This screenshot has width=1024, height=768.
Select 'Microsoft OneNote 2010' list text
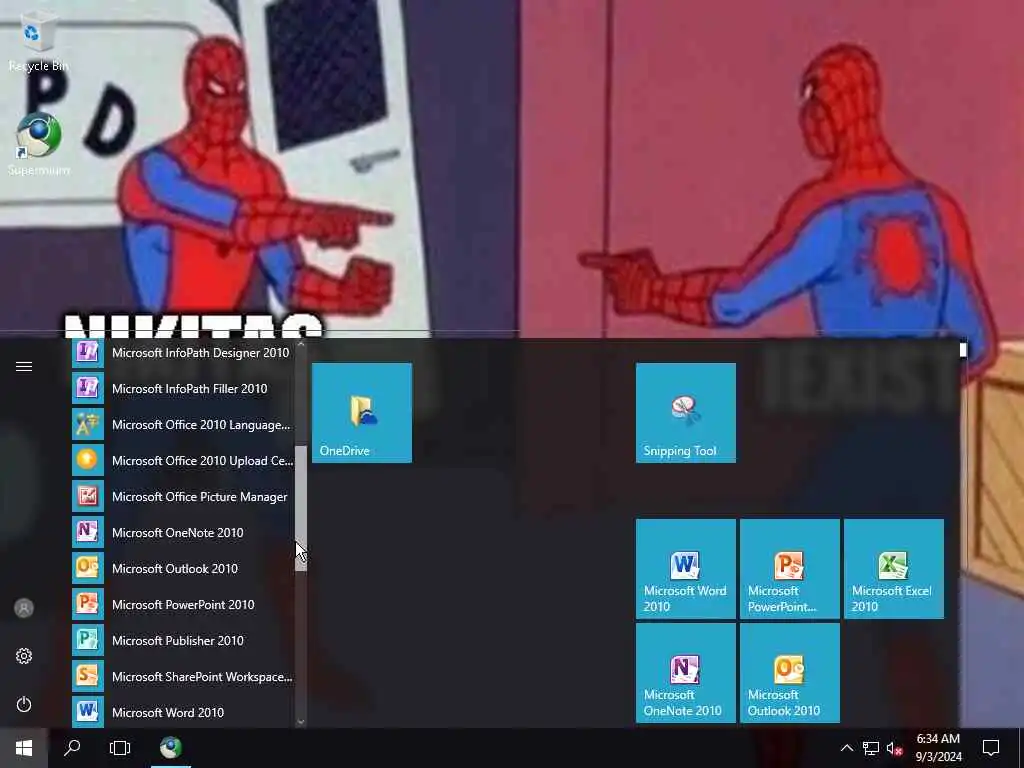click(x=178, y=532)
